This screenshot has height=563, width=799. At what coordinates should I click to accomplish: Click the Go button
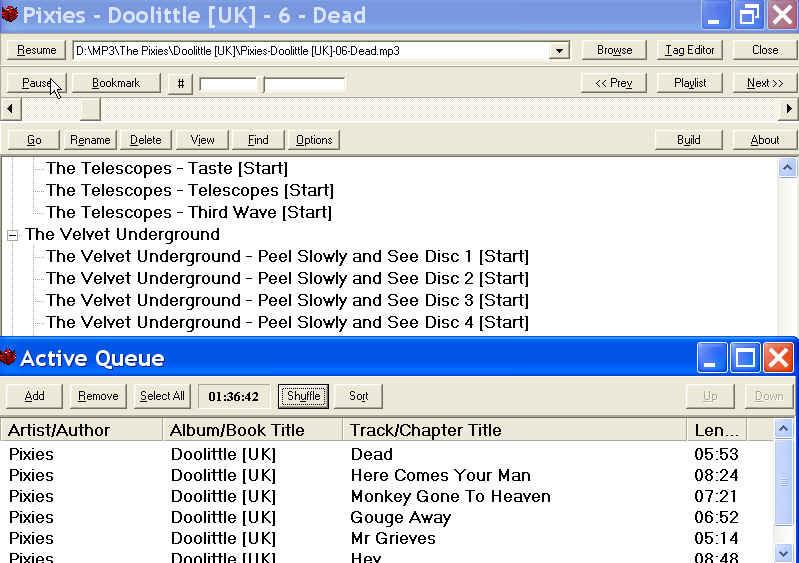34,140
